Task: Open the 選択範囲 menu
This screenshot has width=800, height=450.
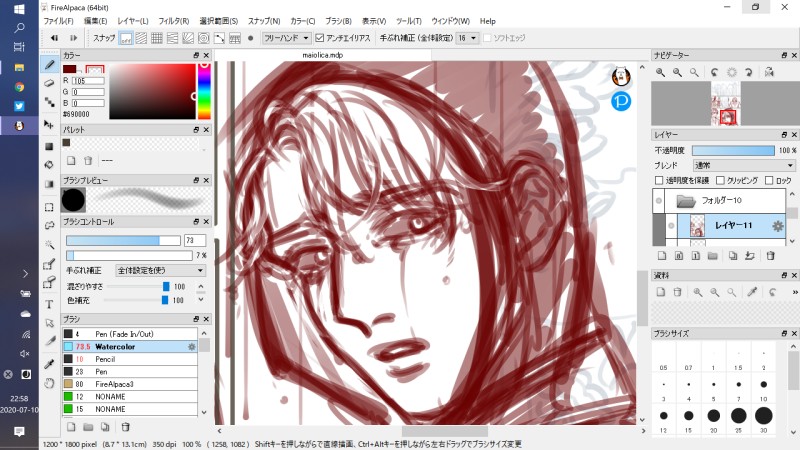Action: tap(218, 21)
